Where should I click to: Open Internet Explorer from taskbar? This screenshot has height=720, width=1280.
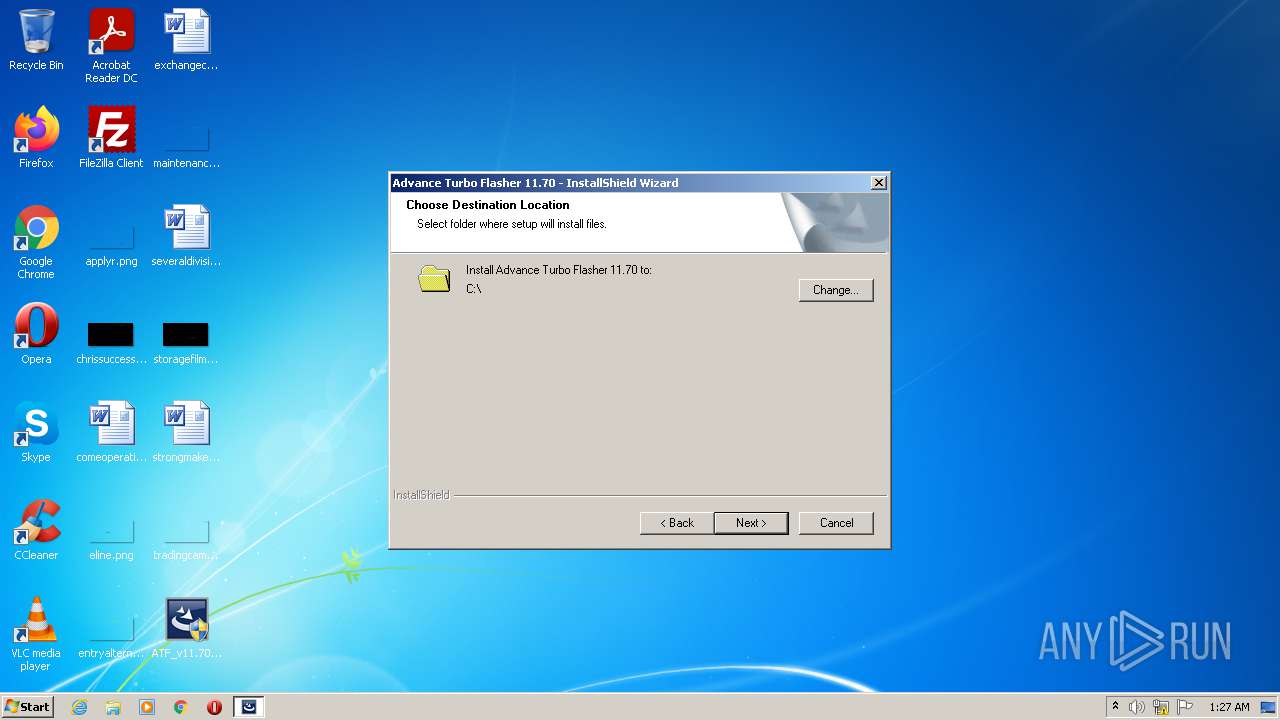tap(79, 707)
